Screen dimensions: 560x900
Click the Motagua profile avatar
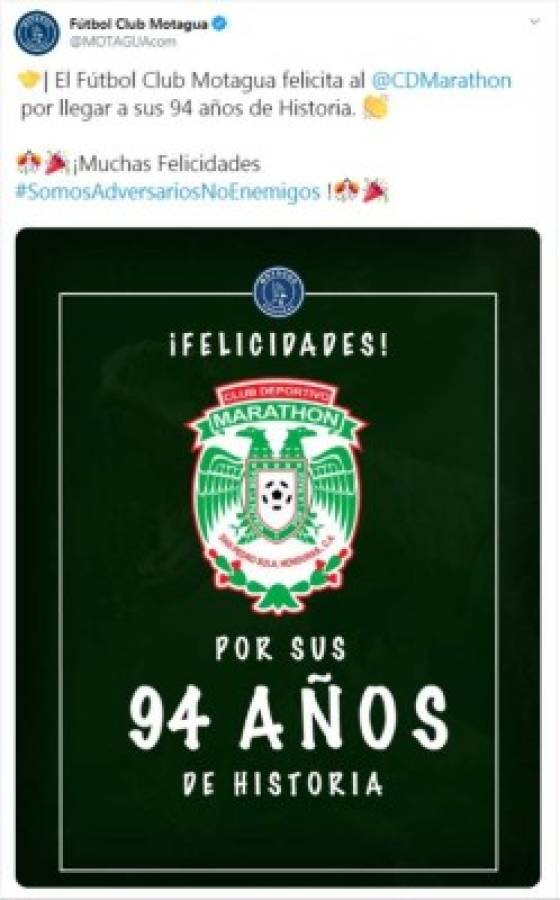coord(37,33)
